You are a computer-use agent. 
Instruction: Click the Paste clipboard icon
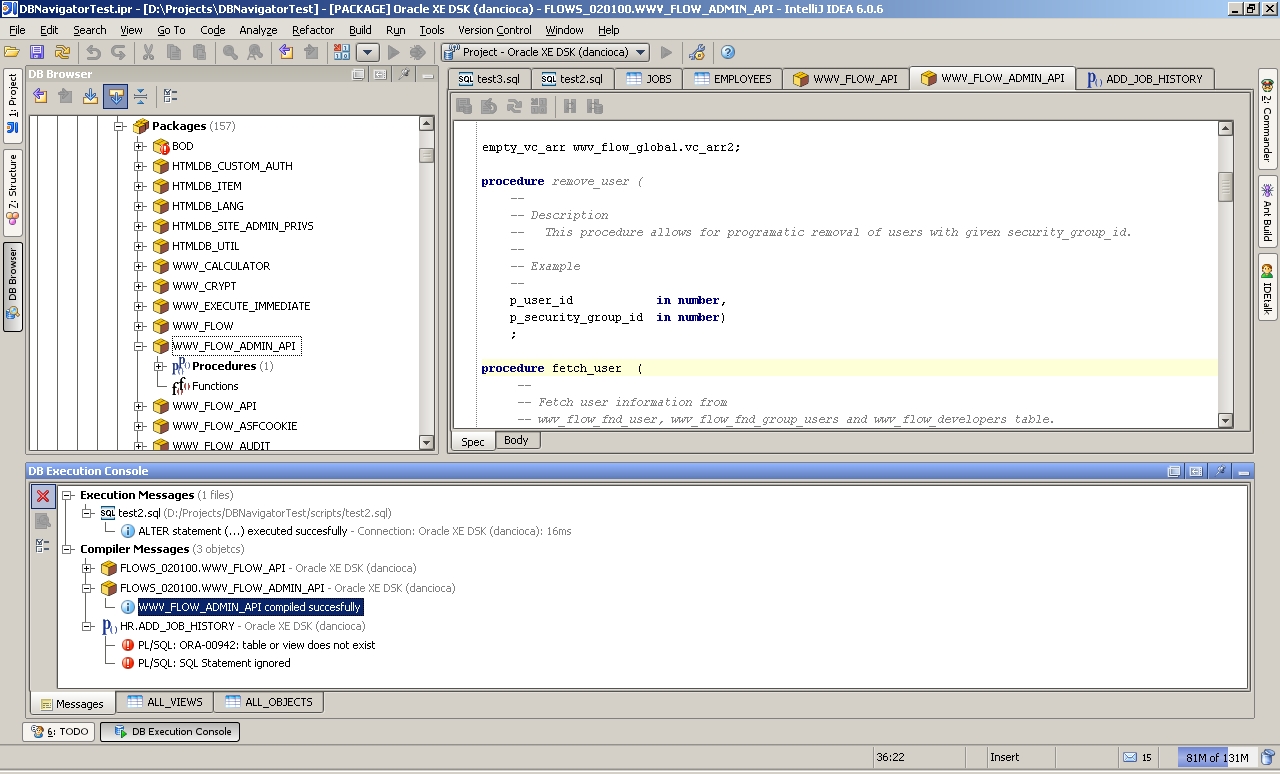click(x=199, y=52)
